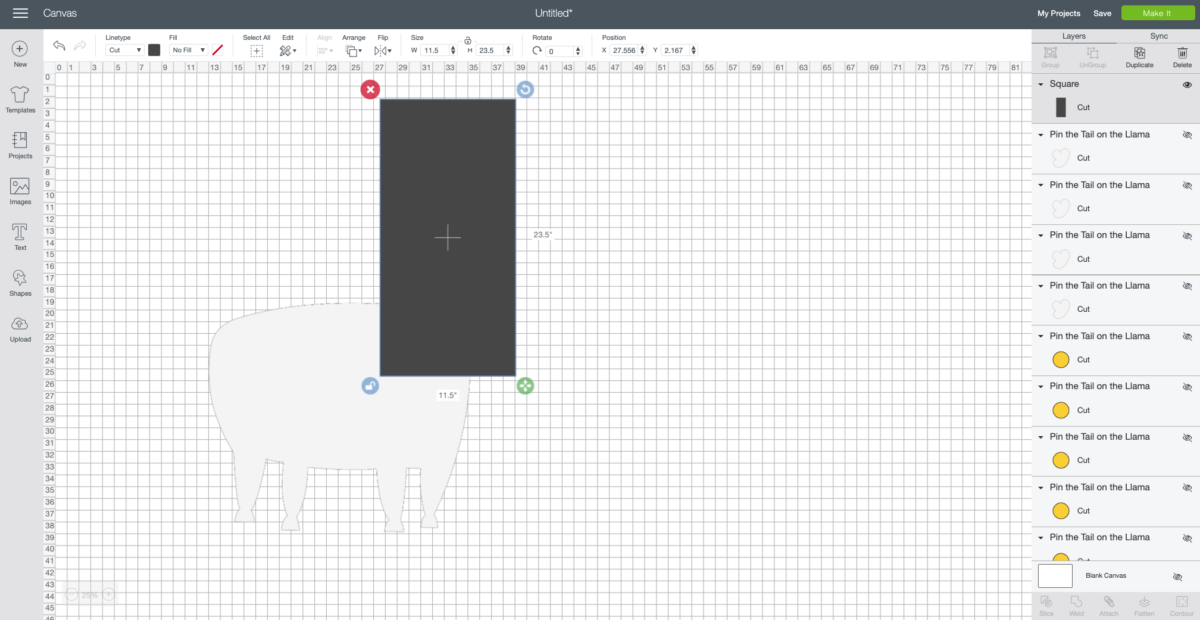Click the Weld icon at bottom right
Screen dimensions: 1200x620
(x=1076, y=603)
